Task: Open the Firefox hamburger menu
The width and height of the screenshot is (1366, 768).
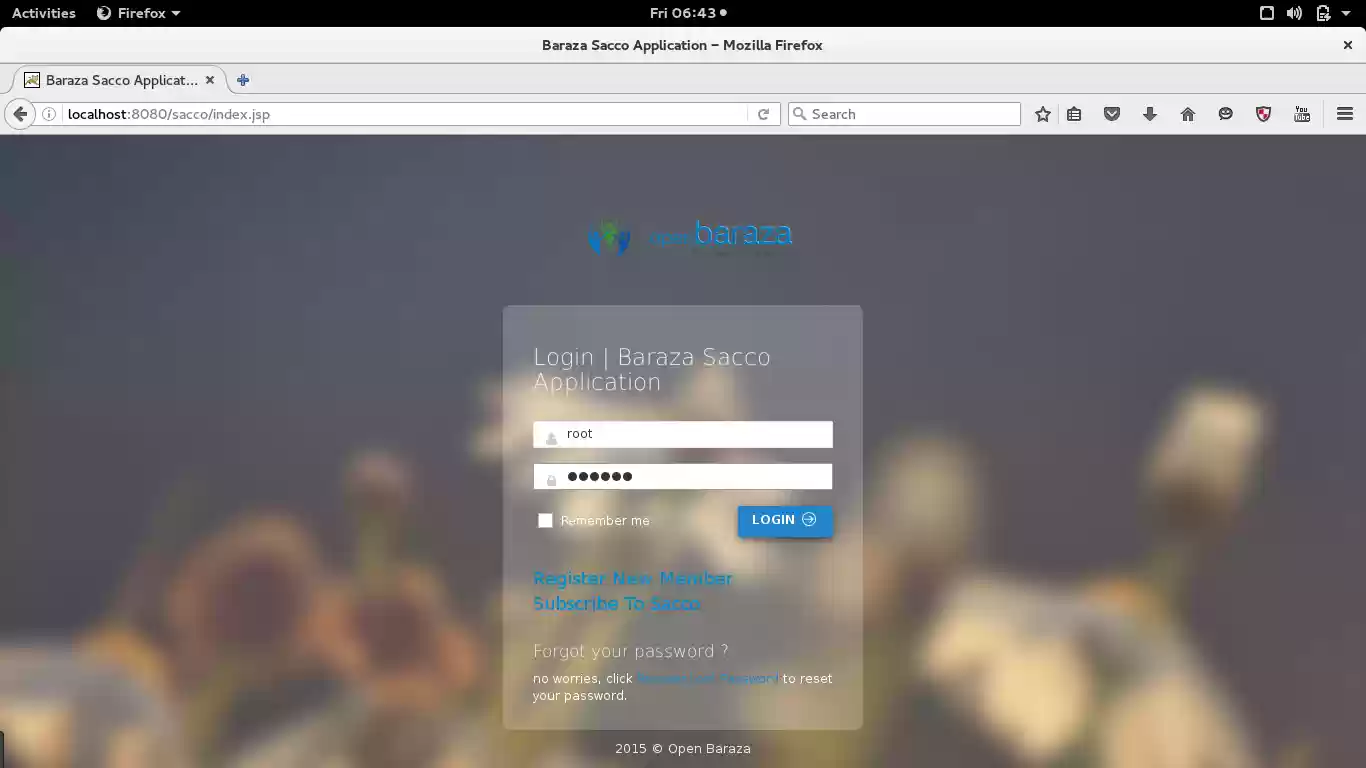Action: 1345,114
